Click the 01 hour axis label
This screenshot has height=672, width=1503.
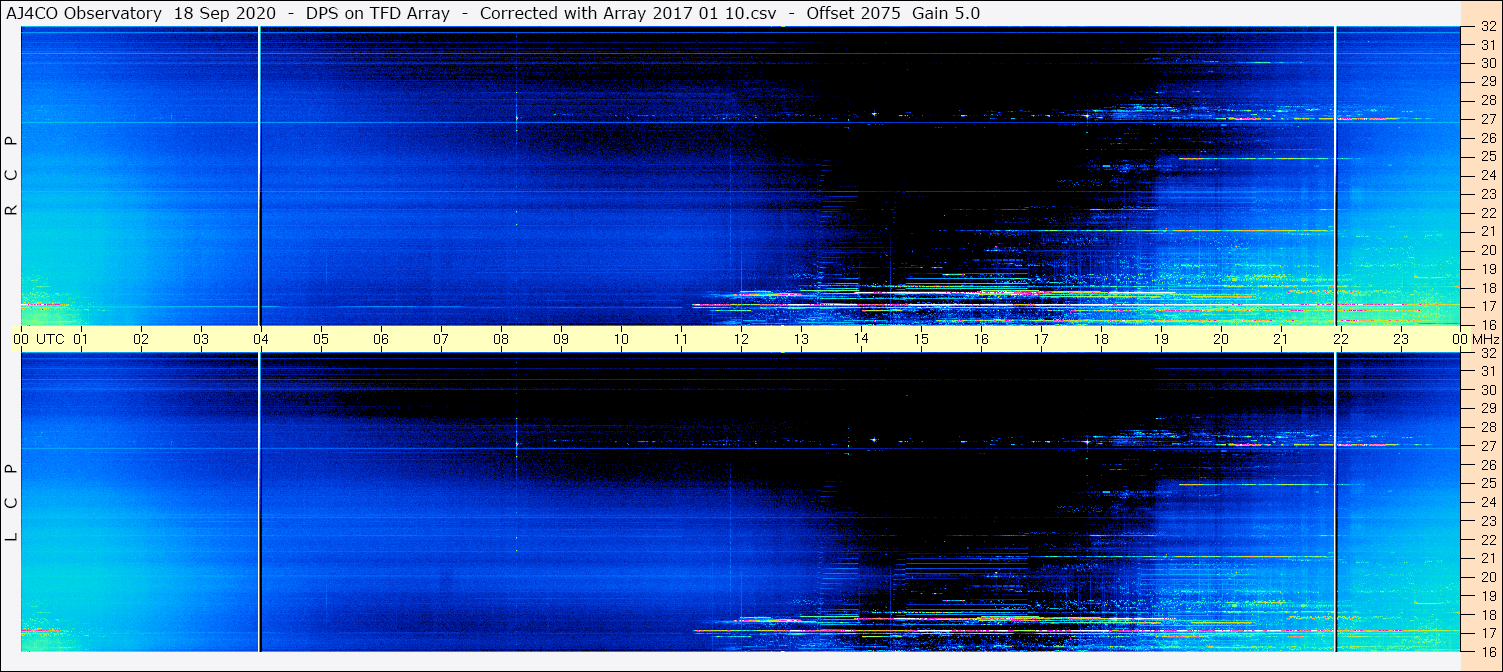(x=81, y=339)
